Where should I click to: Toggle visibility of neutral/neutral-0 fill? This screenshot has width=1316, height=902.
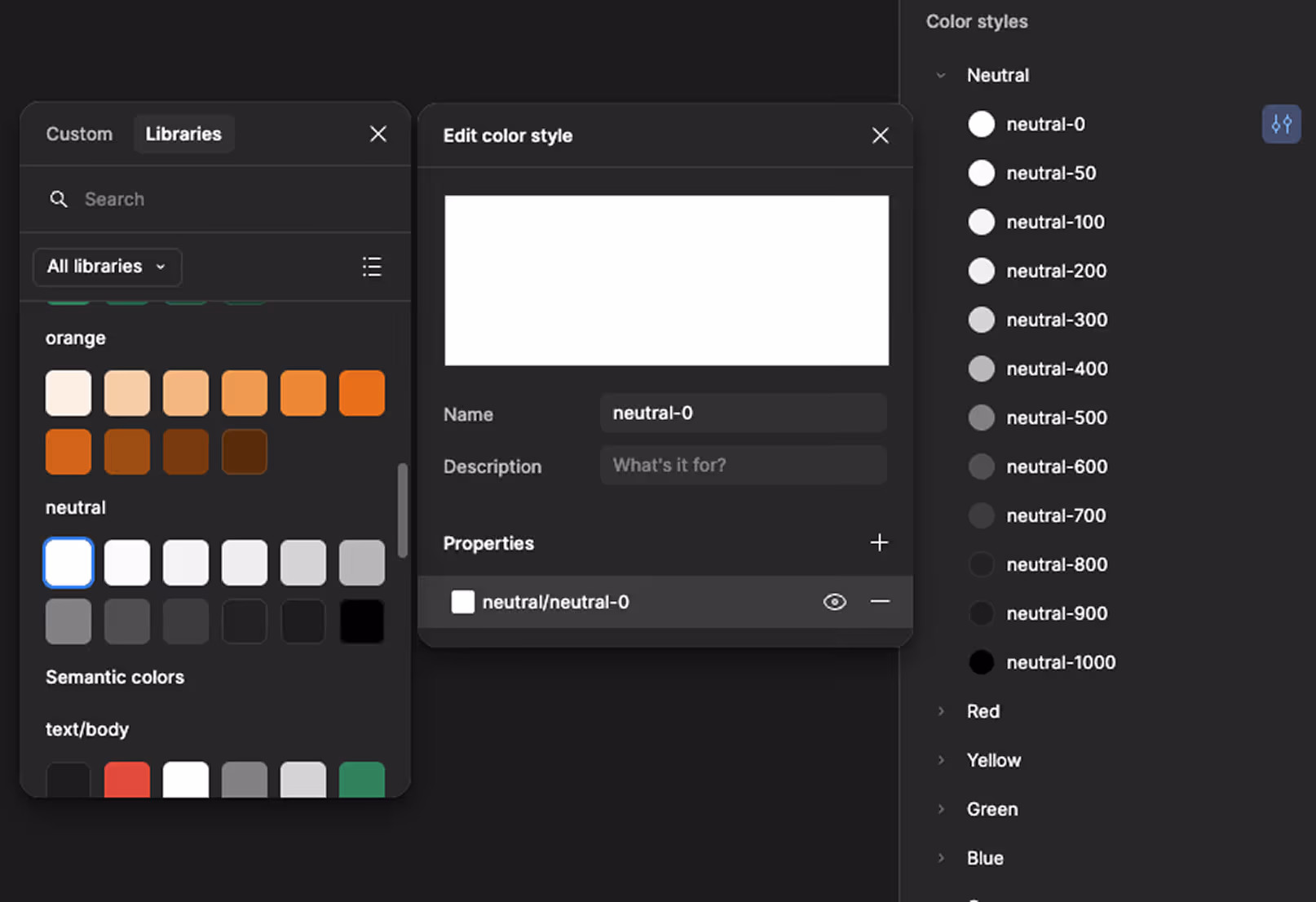(x=835, y=602)
